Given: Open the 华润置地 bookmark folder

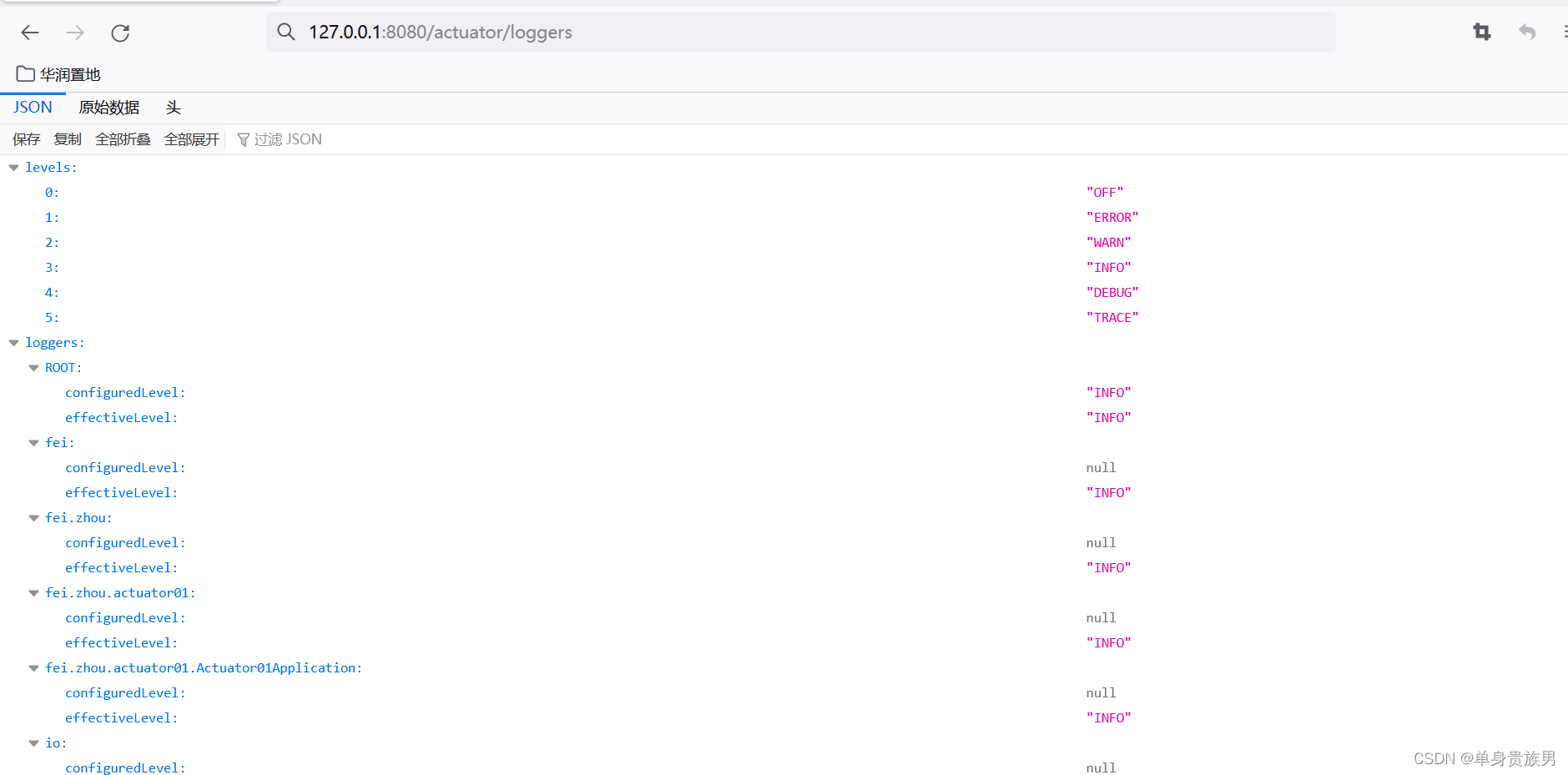Looking at the screenshot, I should tap(58, 74).
